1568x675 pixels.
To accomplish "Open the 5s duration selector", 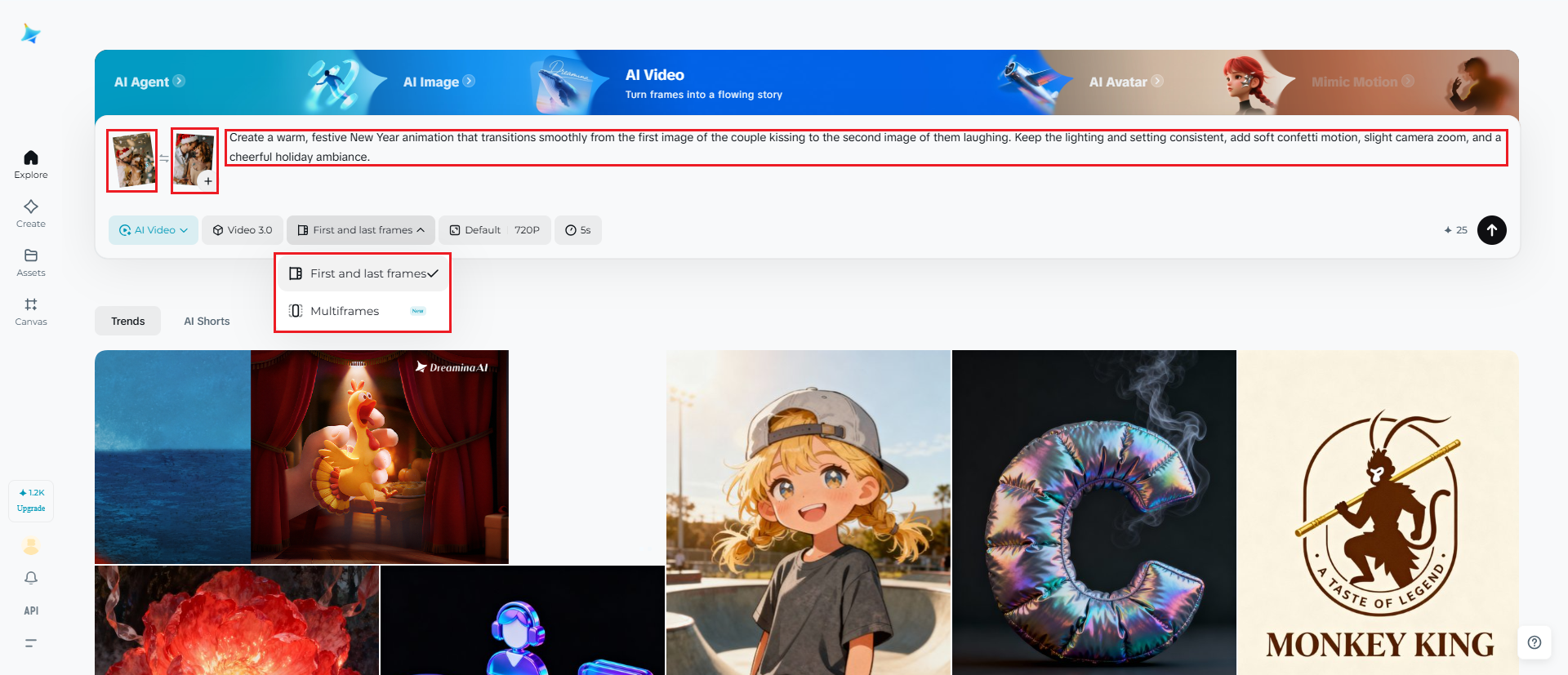I will [578, 230].
